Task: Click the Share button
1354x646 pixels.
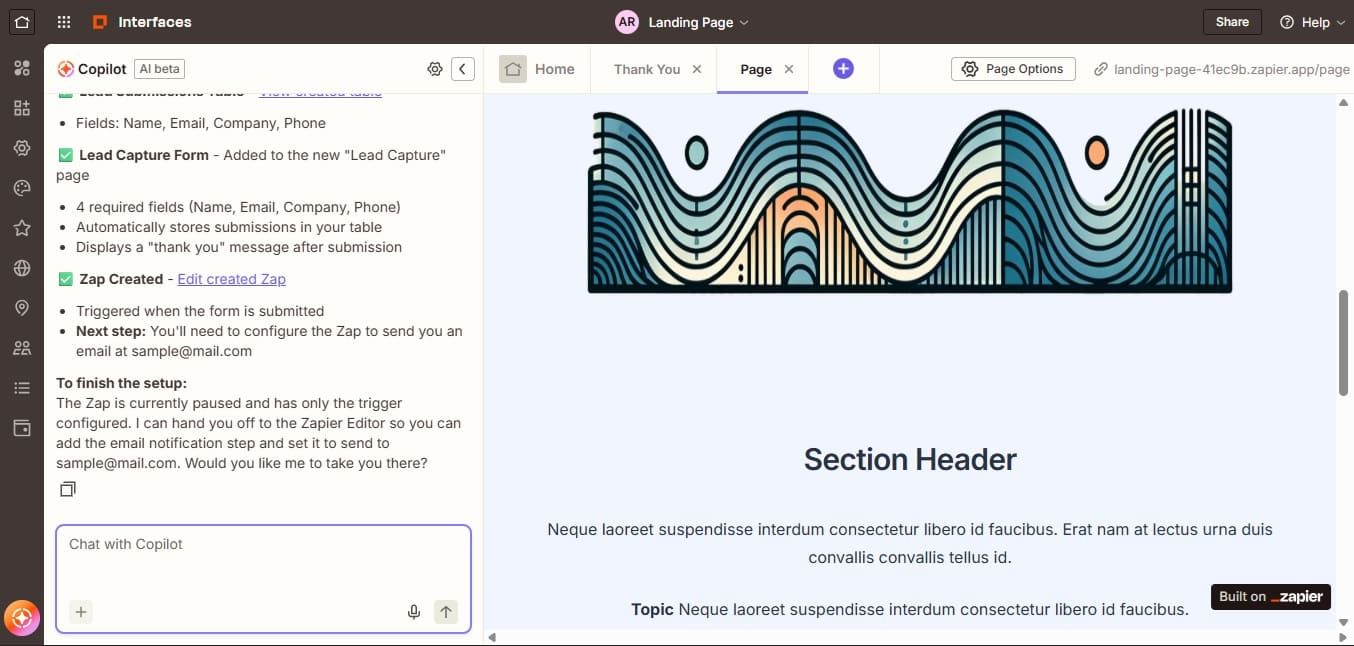Action: (x=1231, y=21)
